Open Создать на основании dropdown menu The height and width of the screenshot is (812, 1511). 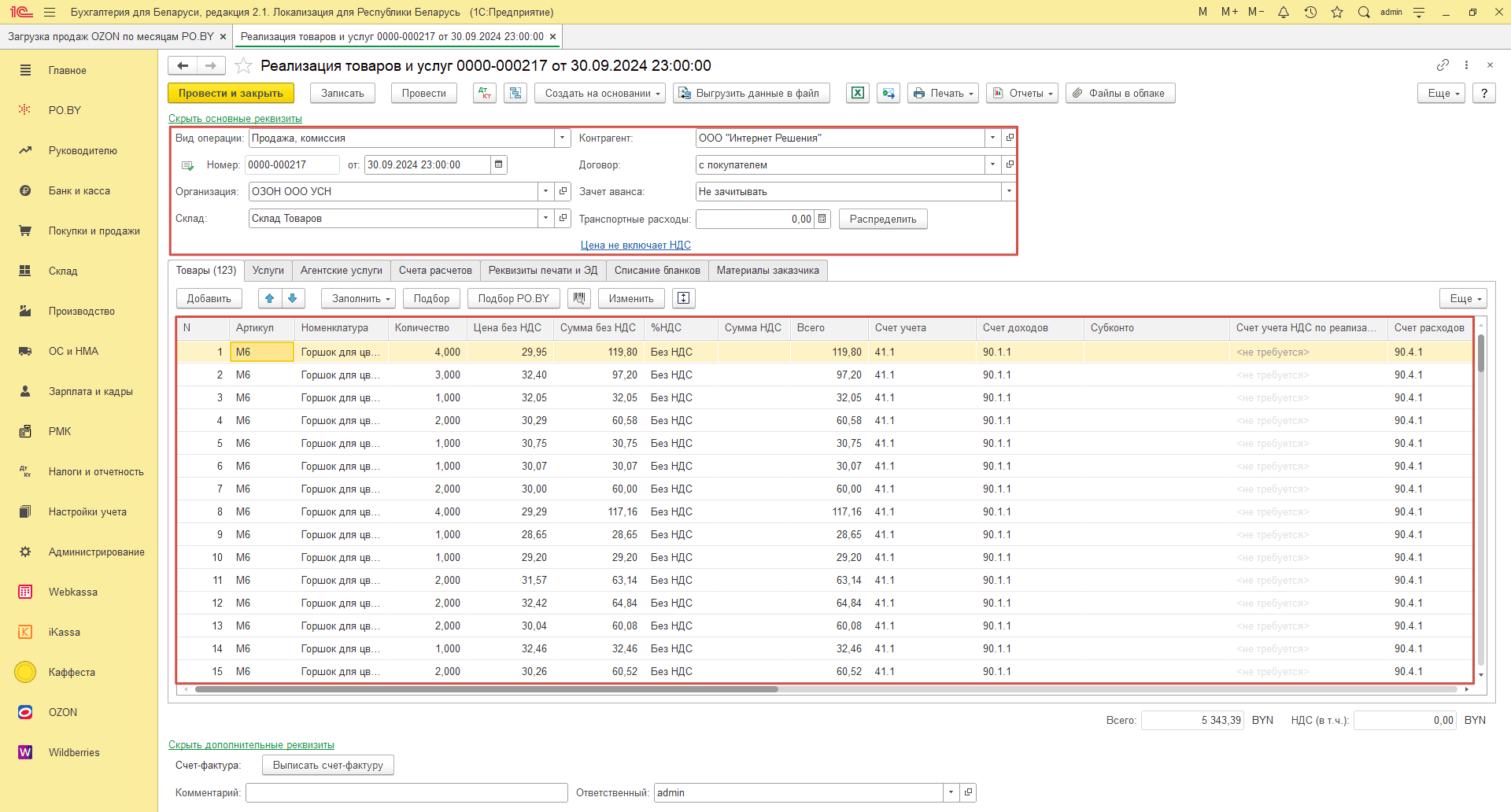(600, 93)
